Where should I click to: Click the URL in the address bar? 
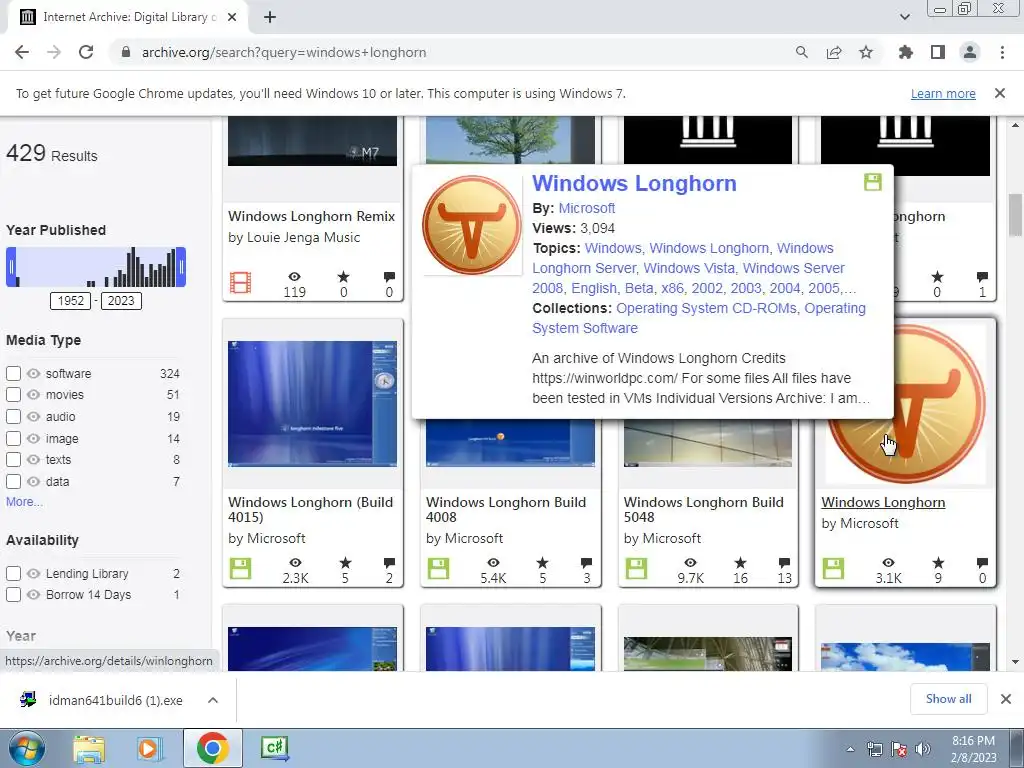click(284, 52)
